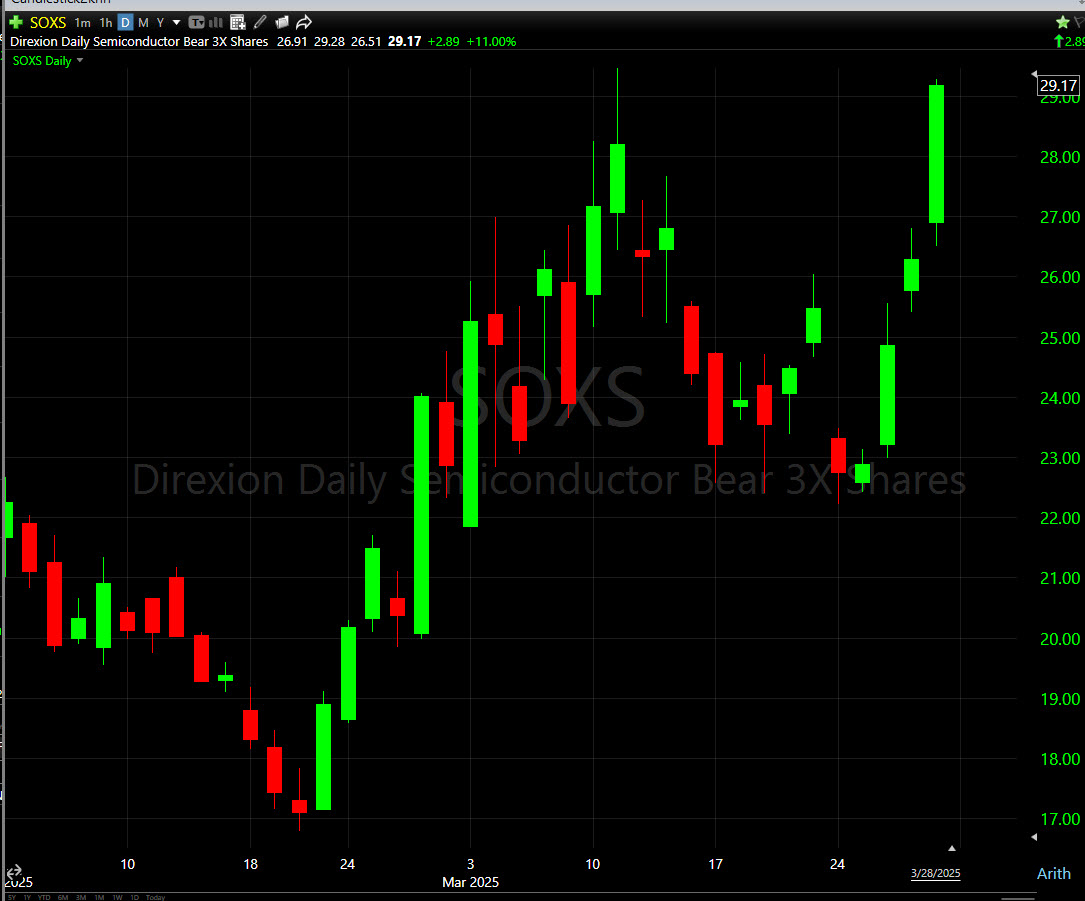Switch to the 1m timeframe

tap(82, 22)
